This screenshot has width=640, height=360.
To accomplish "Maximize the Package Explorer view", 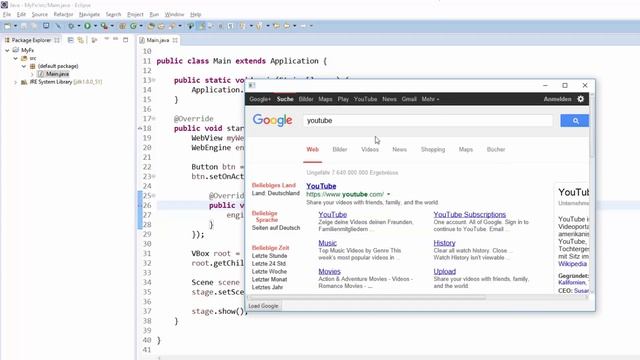I will click(125, 40).
